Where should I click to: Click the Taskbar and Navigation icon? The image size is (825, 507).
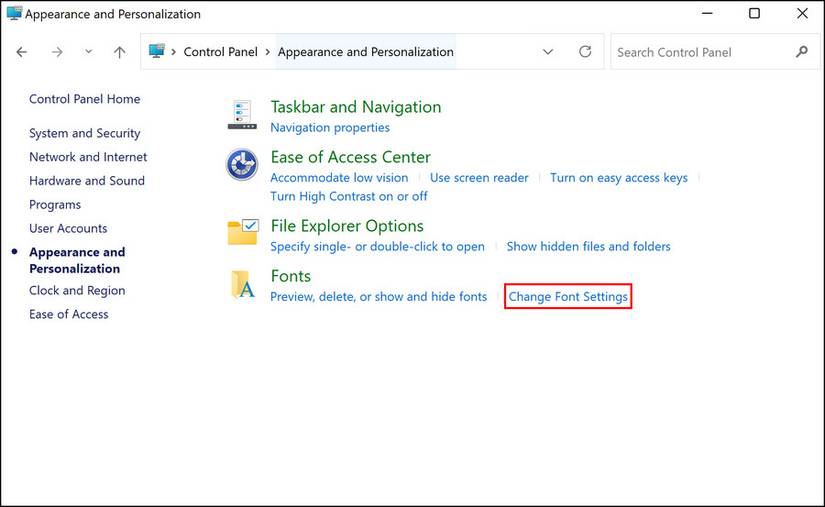(x=242, y=115)
